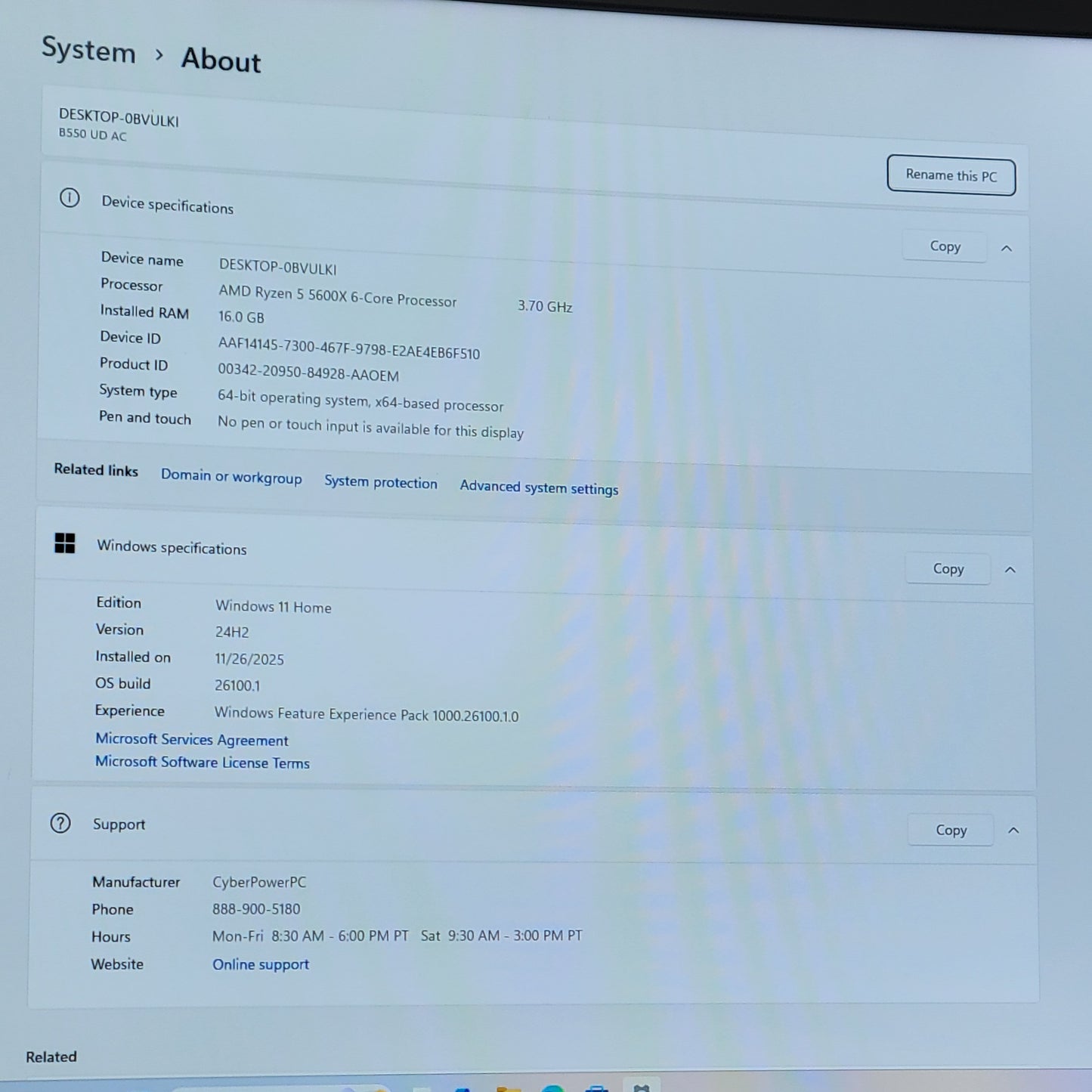Select the B550 UD AC model text
The width and height of the screenshot is (1092, 1092).
(x=93, y=135)
